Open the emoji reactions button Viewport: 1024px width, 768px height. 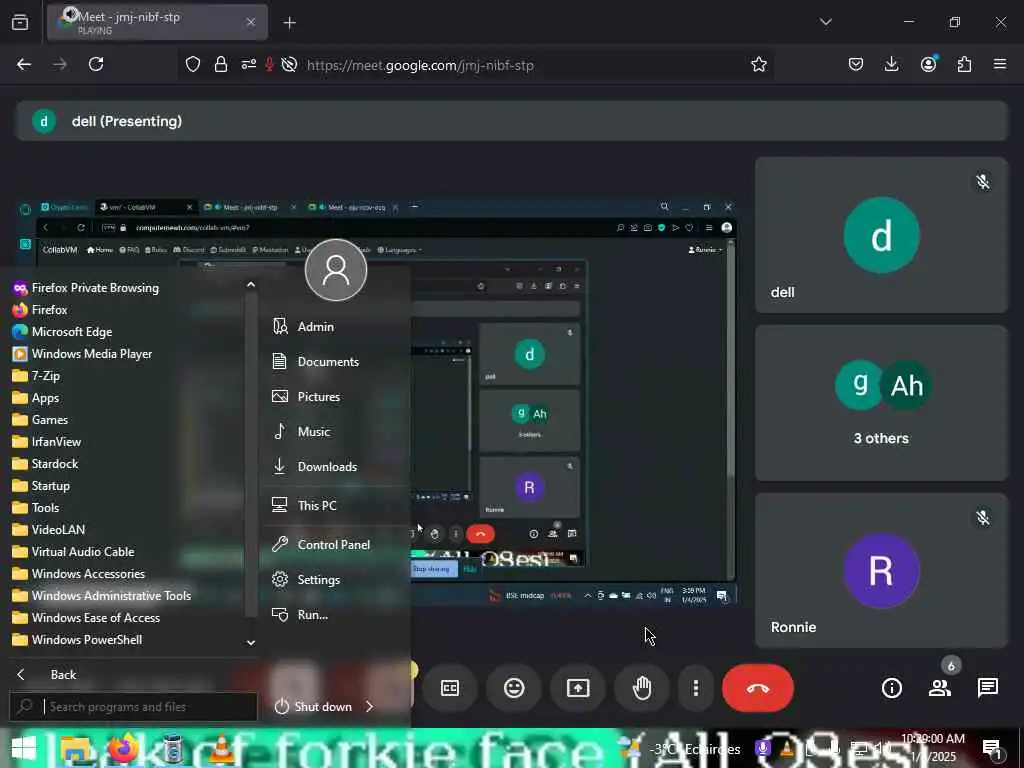tap(514, 688)
